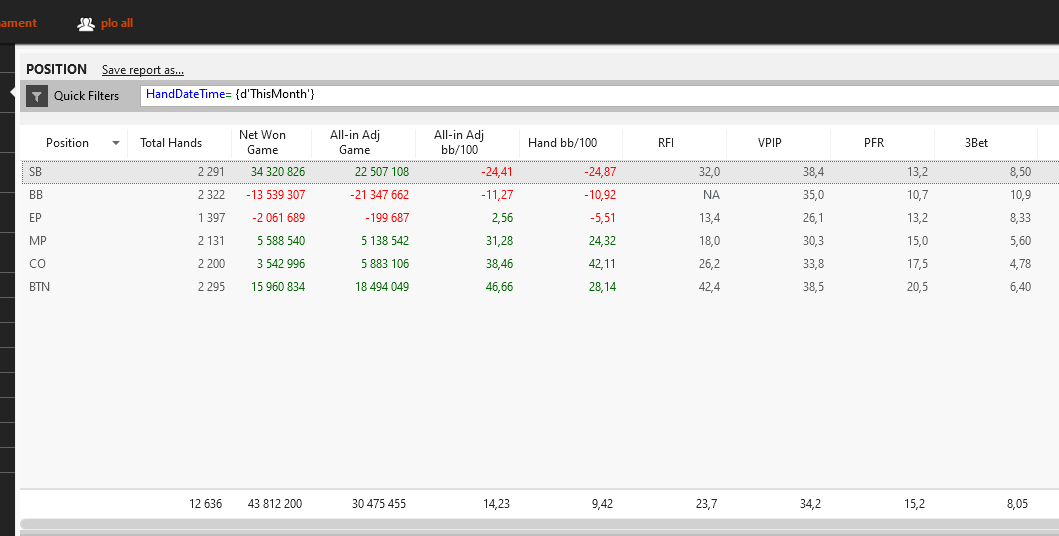Viewport: 1059px width, 536px height.
Task: Click into the HandDateTime filter input field
Action: 599,96
